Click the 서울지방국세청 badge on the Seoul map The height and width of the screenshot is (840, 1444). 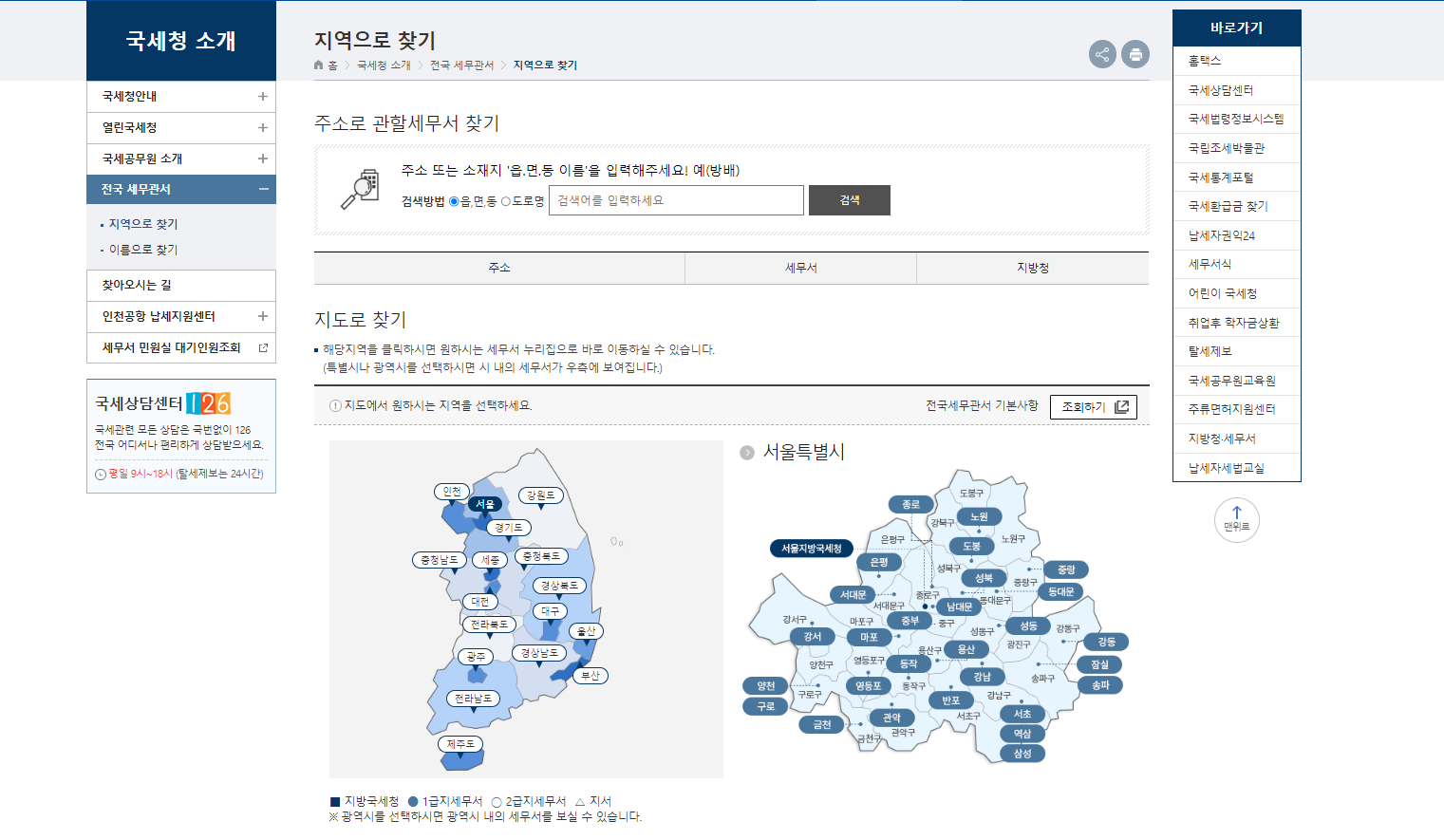pyautogui.click(x=812, y=548)
